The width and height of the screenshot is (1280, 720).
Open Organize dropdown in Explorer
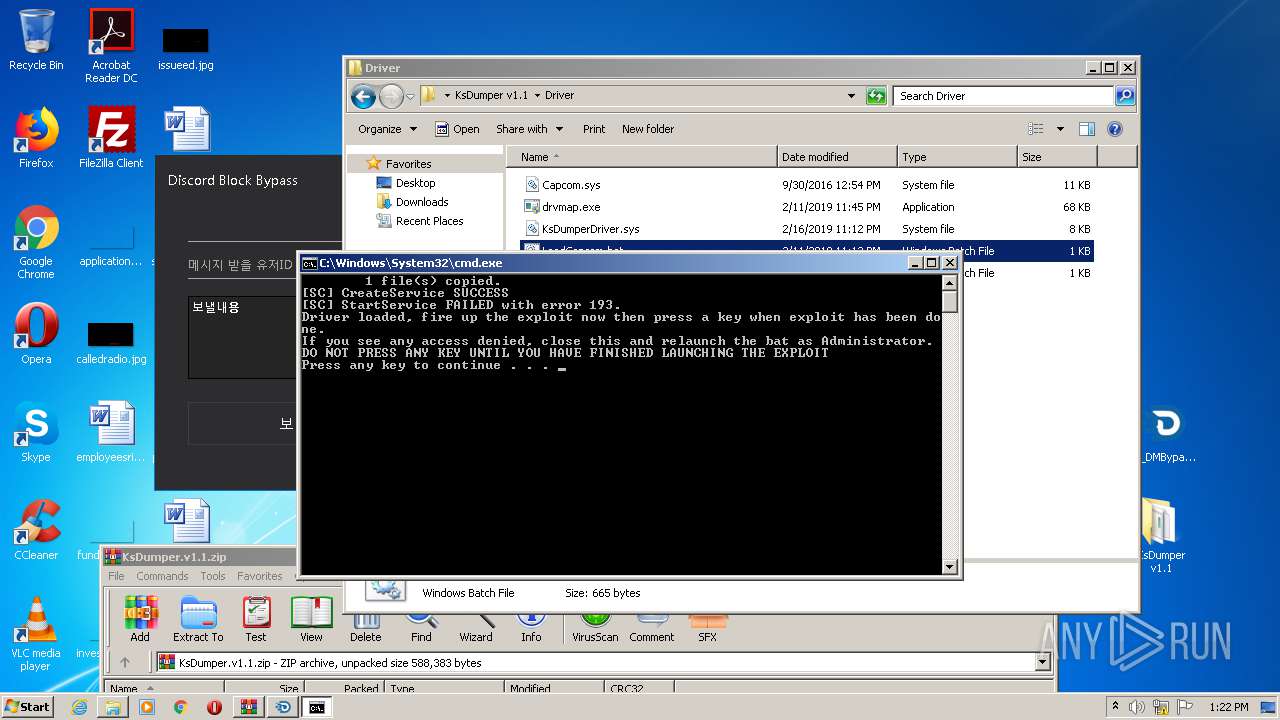(387, 129)
